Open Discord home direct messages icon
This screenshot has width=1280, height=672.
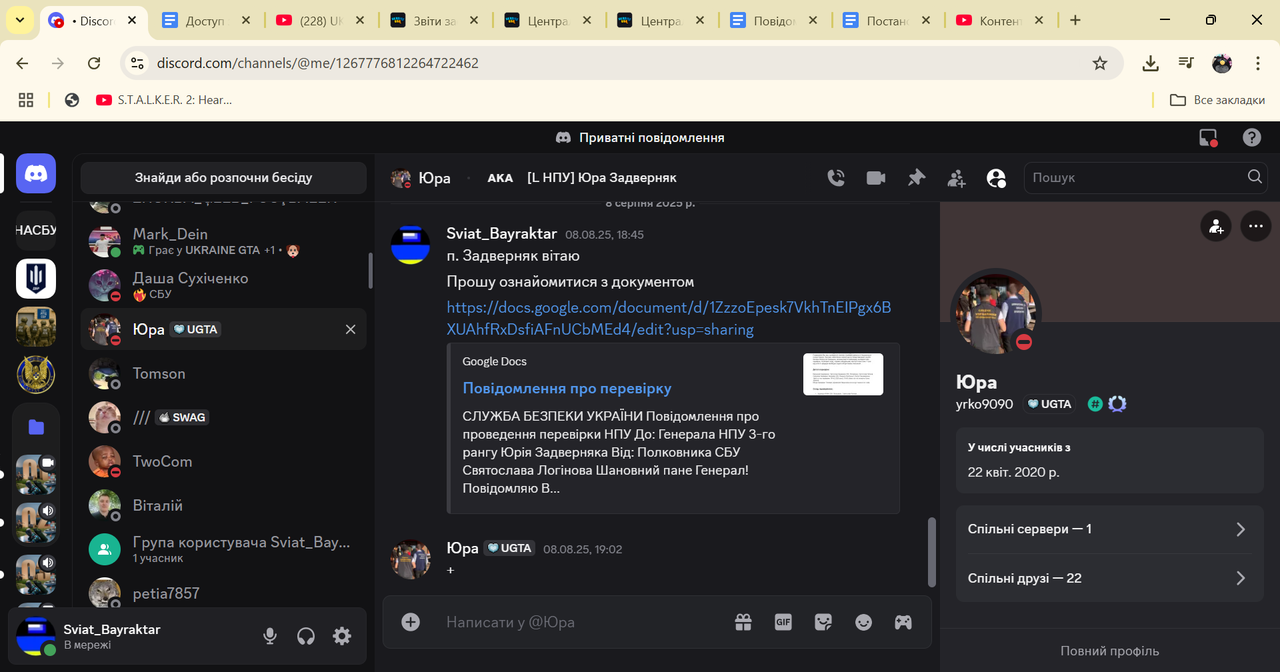point(36,174)
